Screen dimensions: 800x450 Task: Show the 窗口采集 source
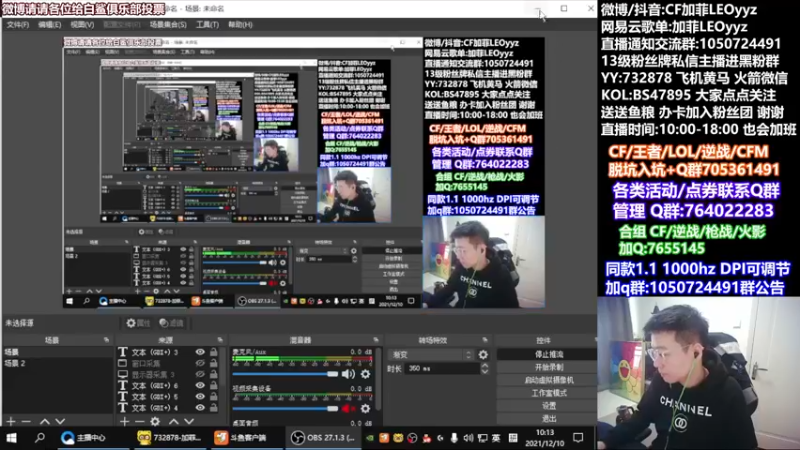coord(200,363)
